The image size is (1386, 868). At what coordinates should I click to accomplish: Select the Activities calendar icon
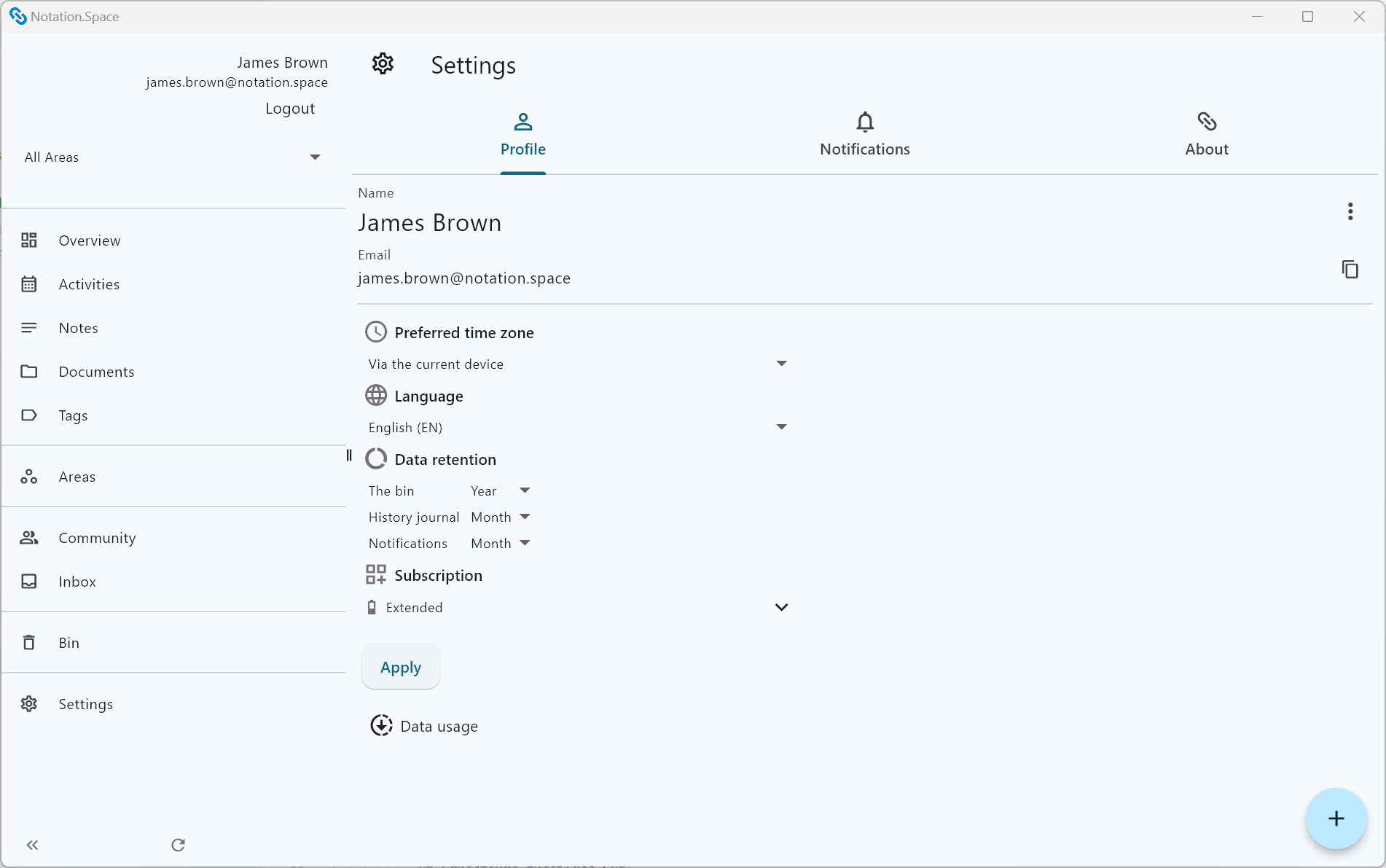click(29, 284)
